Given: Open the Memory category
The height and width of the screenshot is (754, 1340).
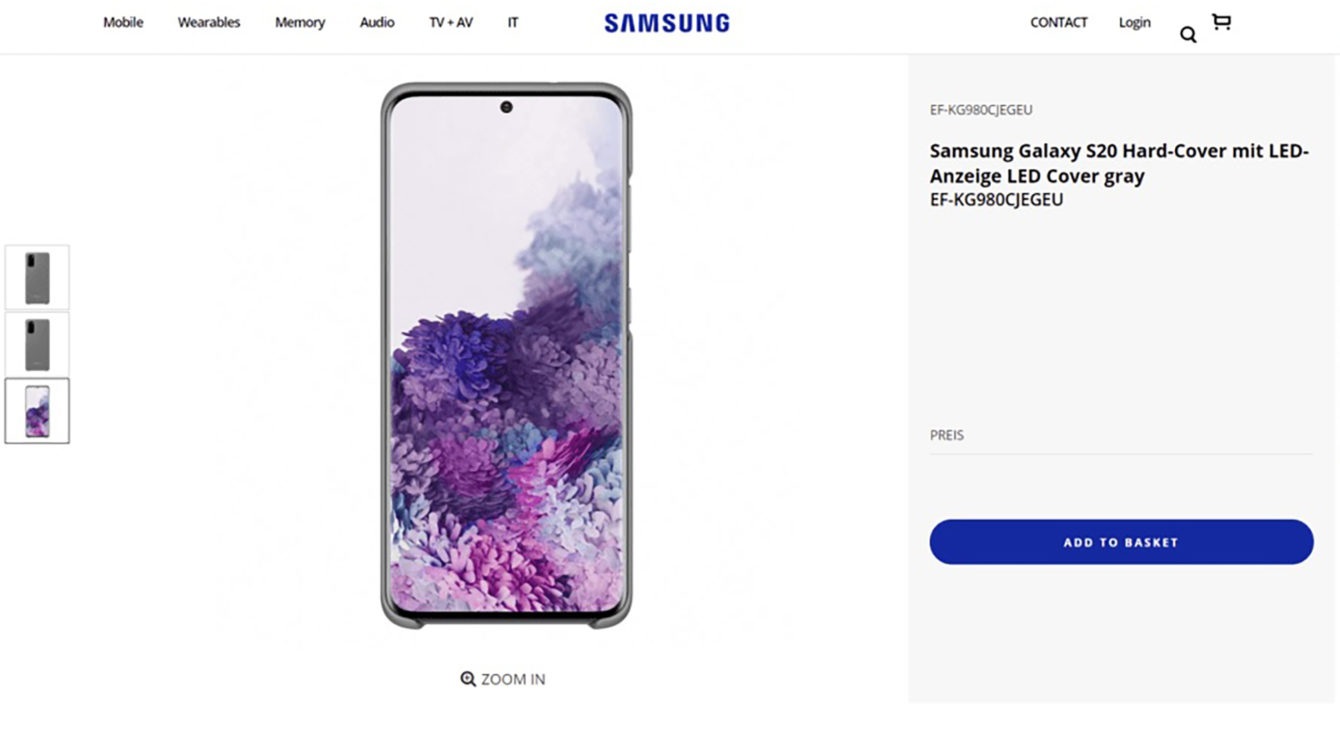Looking at the screenshot, I should pyautogui.click(x=299, y=22).
